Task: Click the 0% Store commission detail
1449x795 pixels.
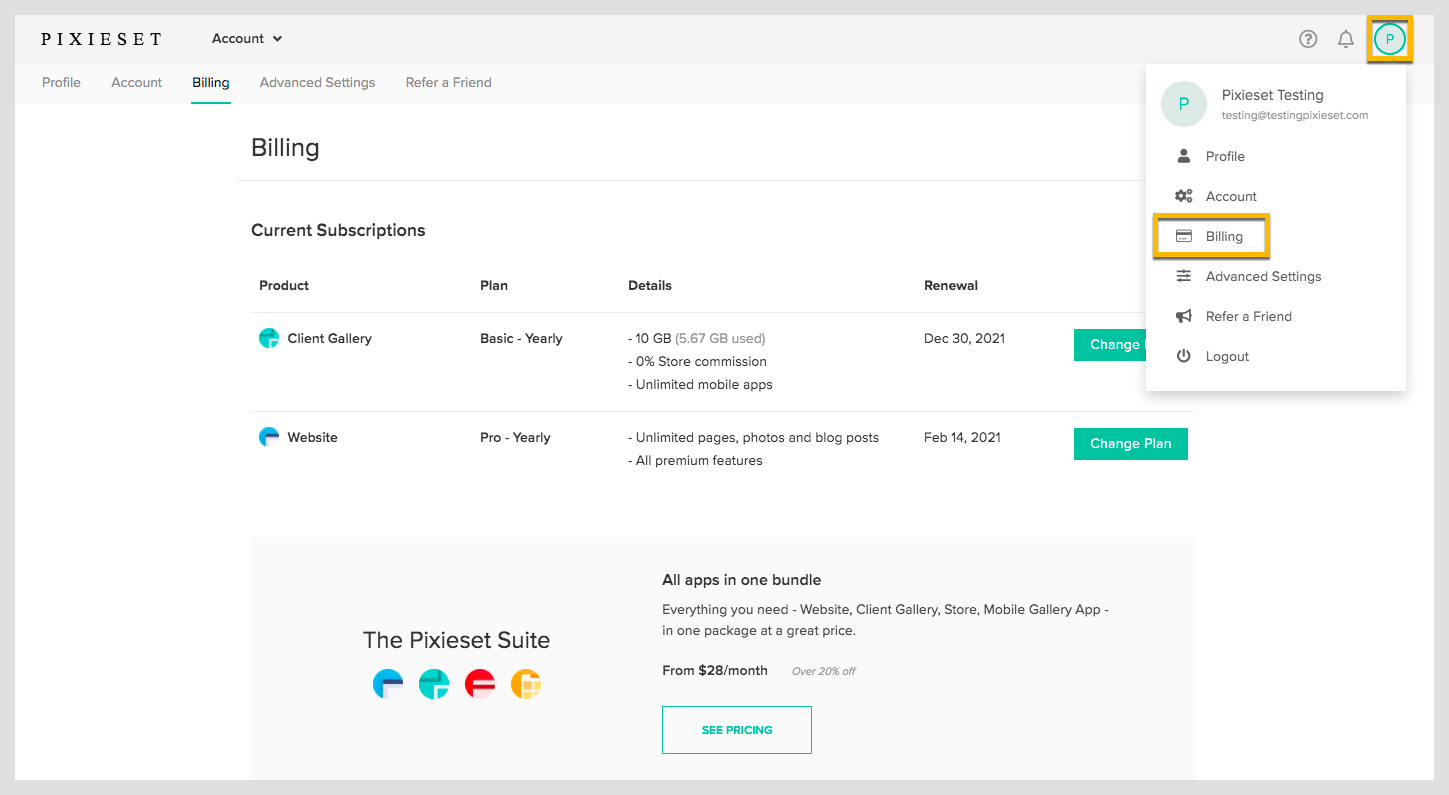Action: 698,362
